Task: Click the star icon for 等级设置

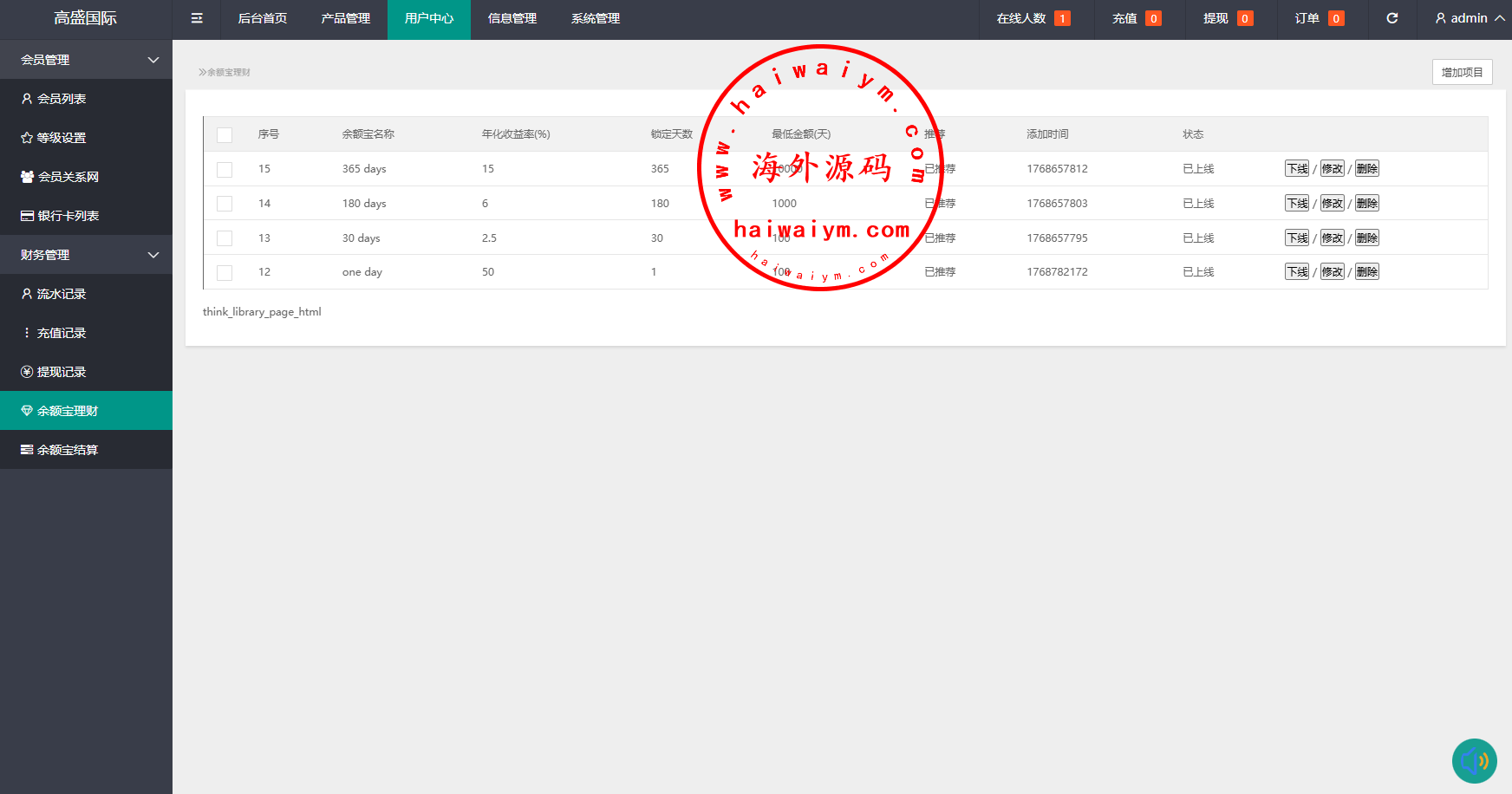Action: click(27, 138)
